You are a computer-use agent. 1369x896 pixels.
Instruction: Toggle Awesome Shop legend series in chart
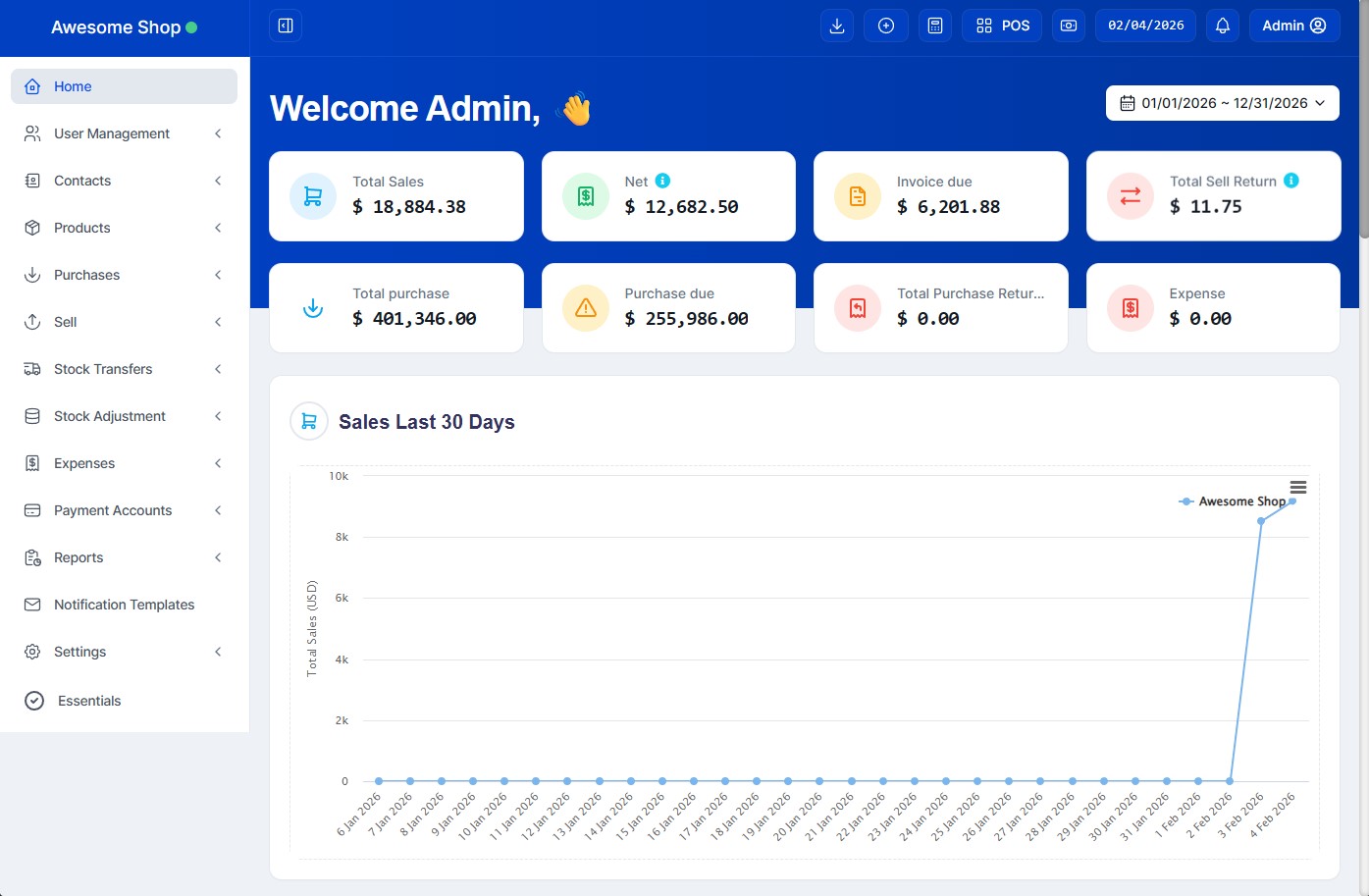[x=1233, y=501]
